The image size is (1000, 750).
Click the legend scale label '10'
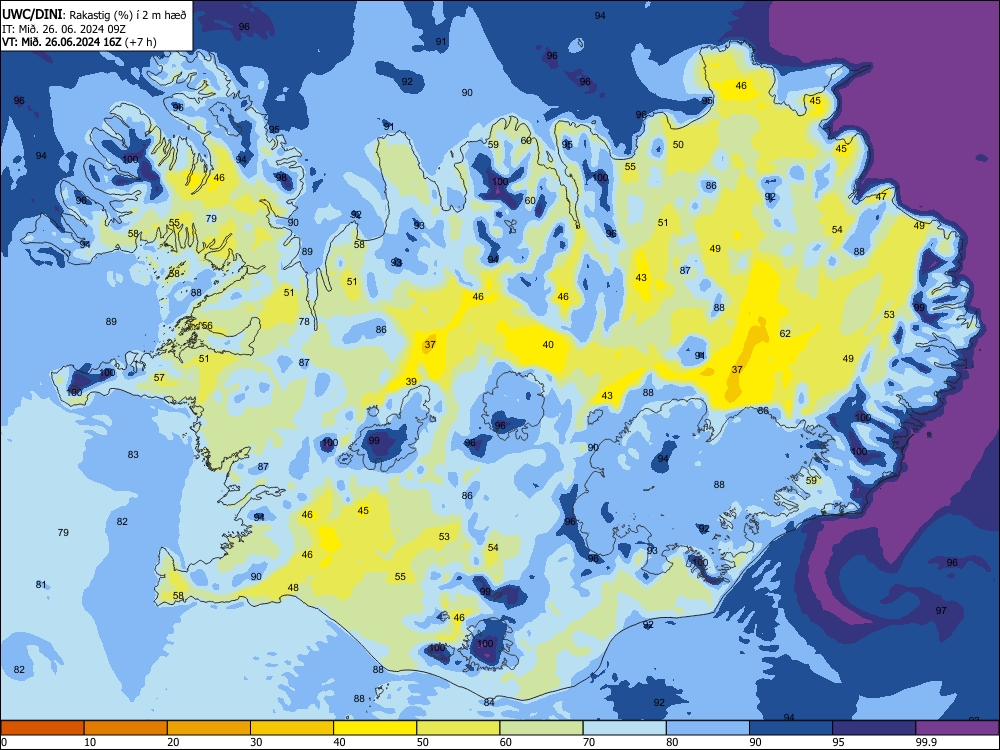tap(90, 742)
